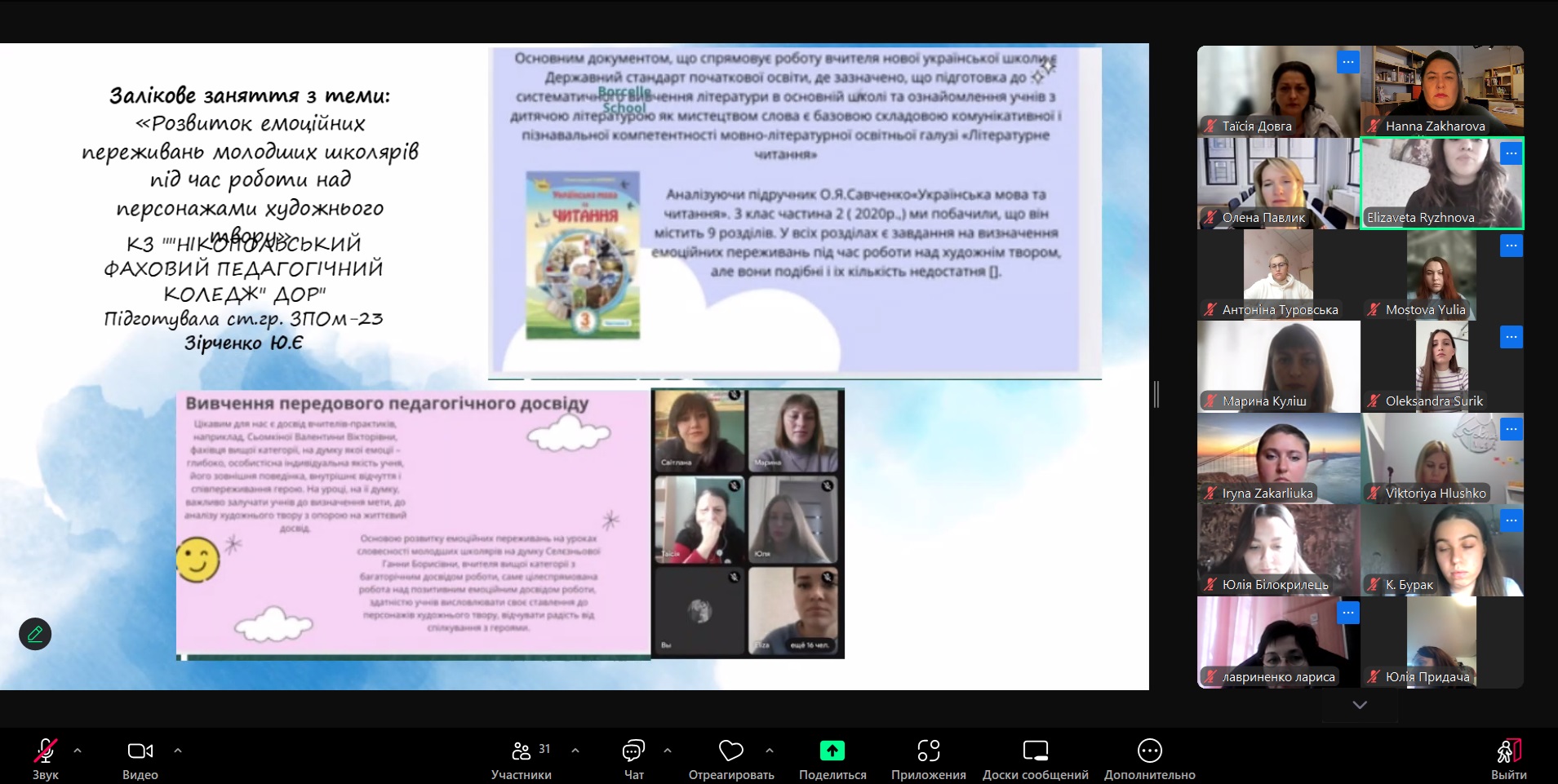Open Приложения apps icon
Screen dimensions: 1558x784
tap(929, 750)
